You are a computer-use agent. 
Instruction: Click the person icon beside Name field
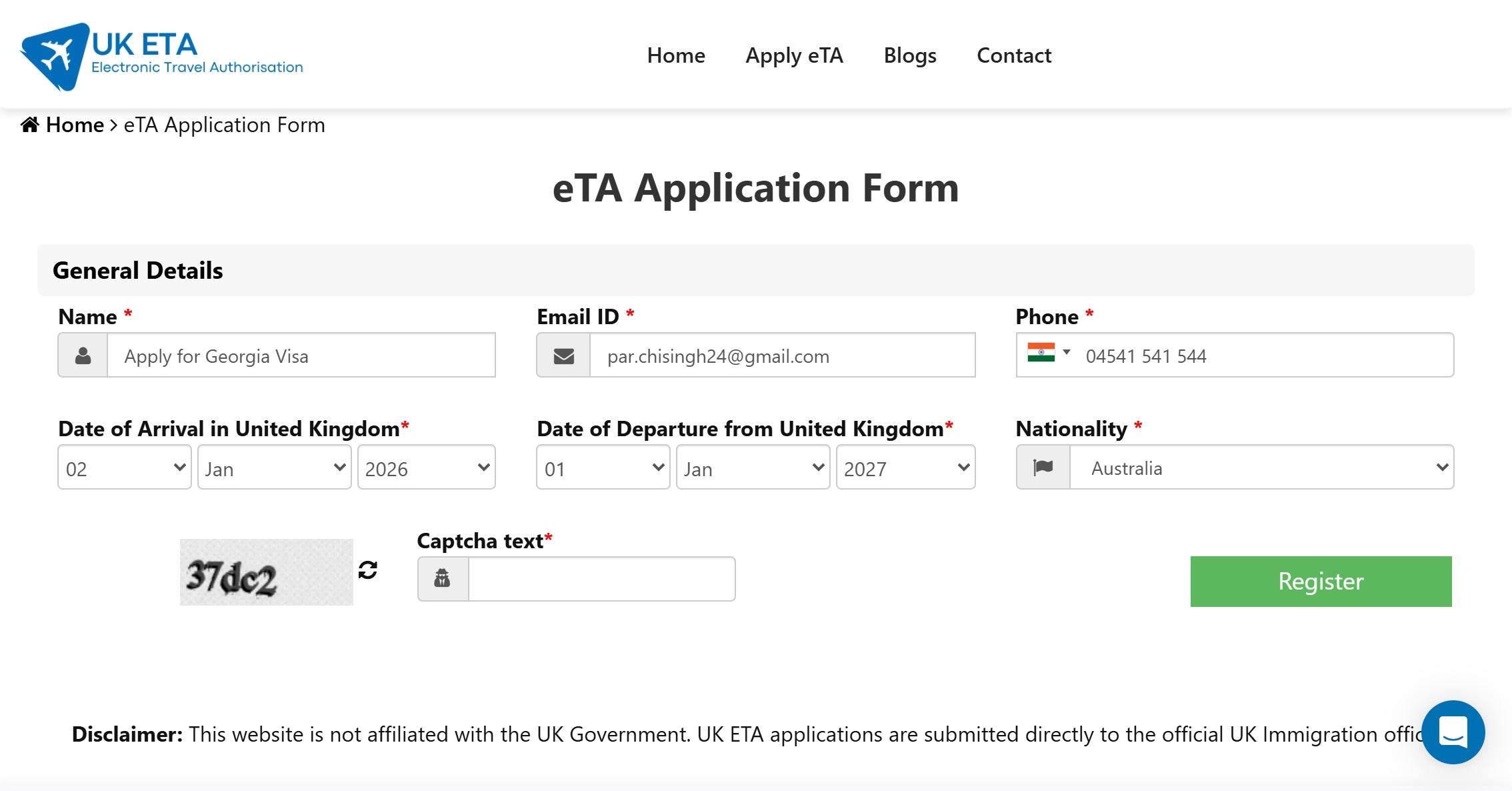83,355
